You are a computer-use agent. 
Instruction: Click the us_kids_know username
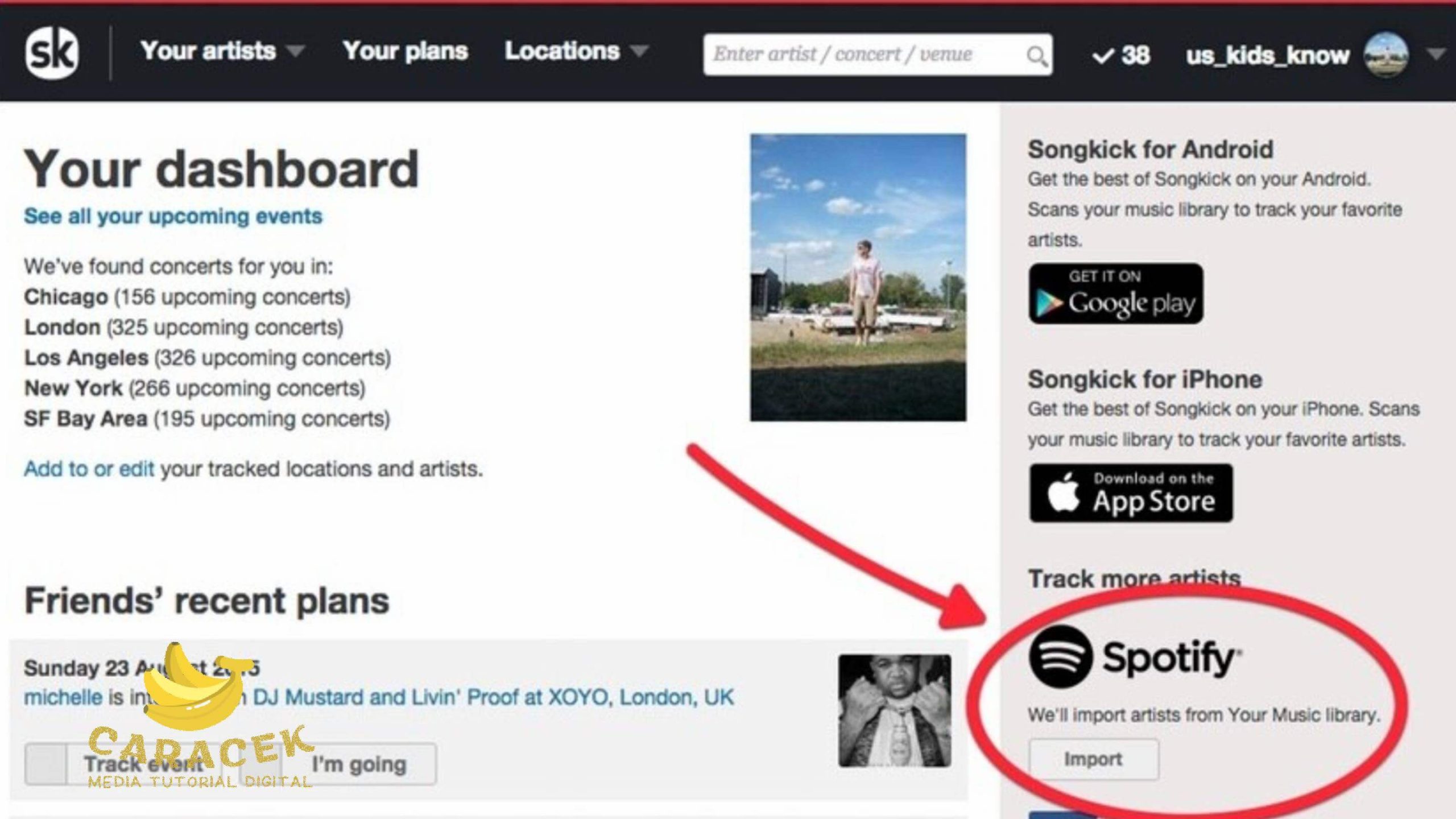point(1267,56)
